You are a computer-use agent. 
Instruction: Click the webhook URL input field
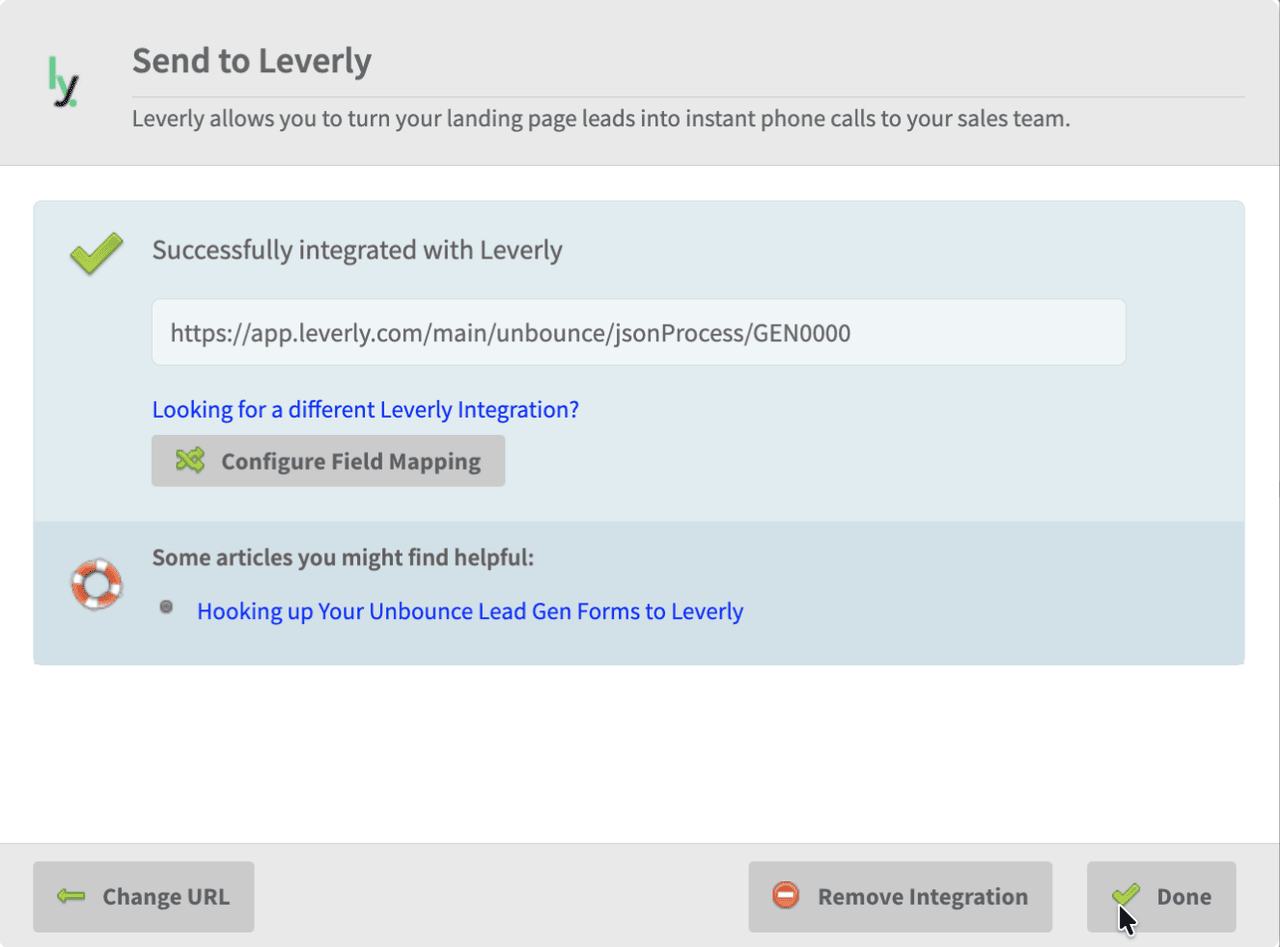pyautogui.click(x=639, y=332)
